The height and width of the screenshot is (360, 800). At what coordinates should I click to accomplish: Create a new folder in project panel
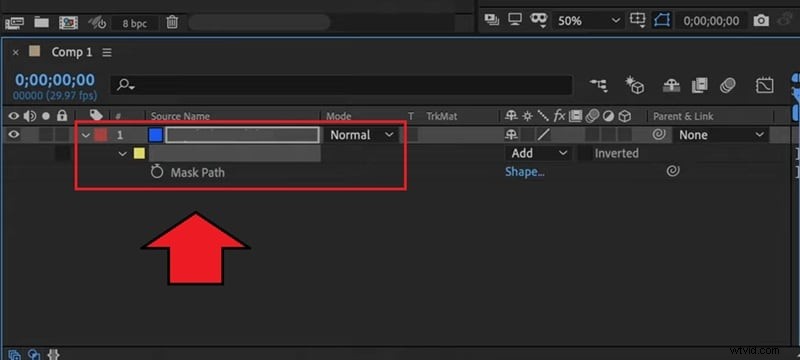(41, 22)
